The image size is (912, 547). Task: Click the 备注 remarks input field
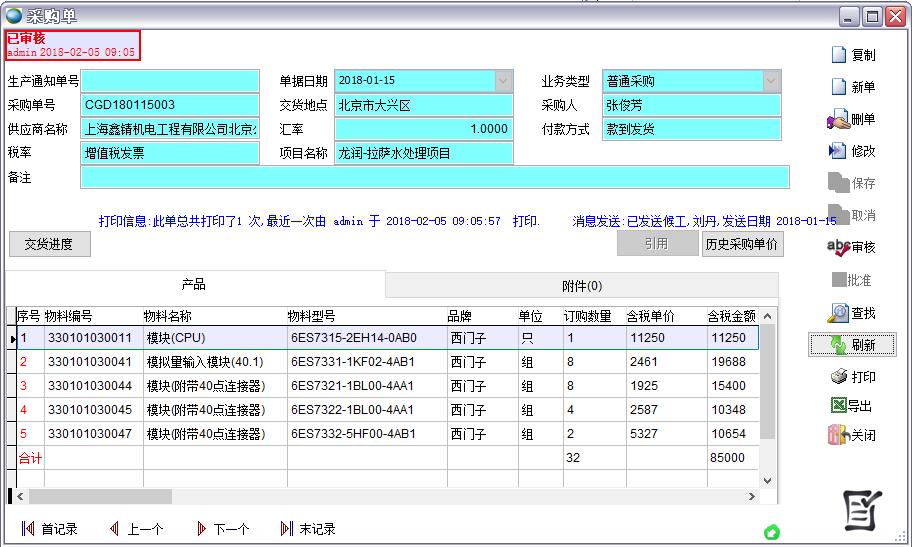click(434, 177)
